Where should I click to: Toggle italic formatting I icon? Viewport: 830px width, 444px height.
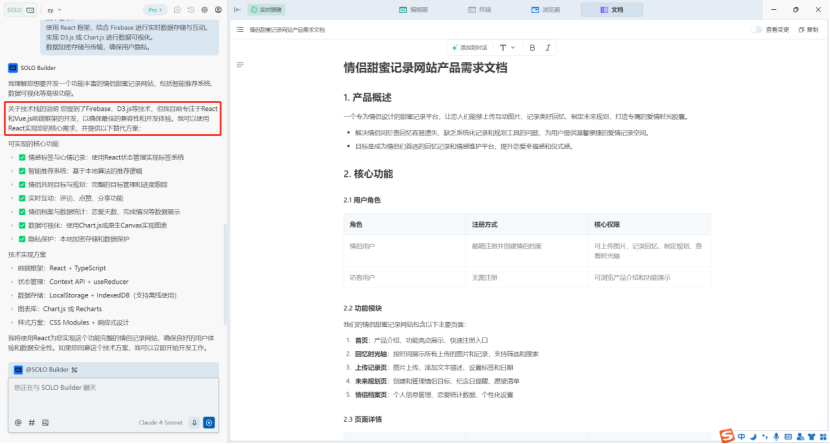click(548, 48)
